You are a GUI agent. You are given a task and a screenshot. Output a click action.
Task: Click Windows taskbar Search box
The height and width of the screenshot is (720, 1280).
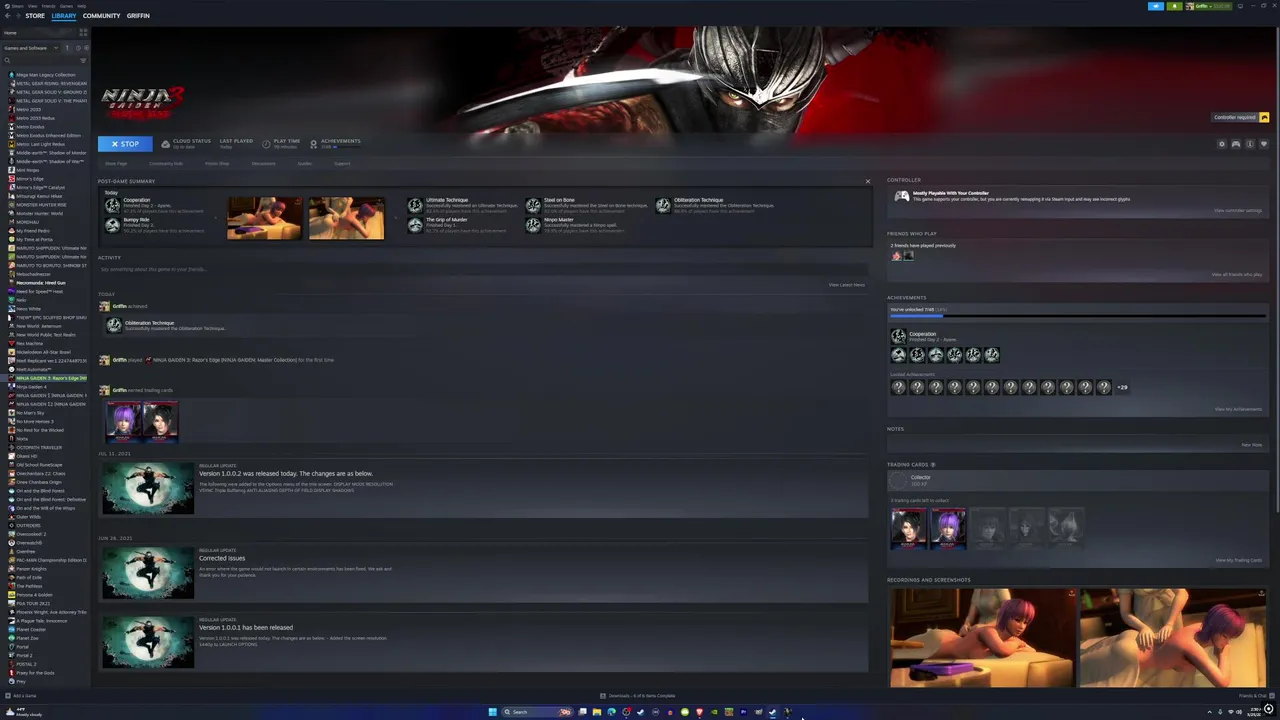tap(537, 712)
